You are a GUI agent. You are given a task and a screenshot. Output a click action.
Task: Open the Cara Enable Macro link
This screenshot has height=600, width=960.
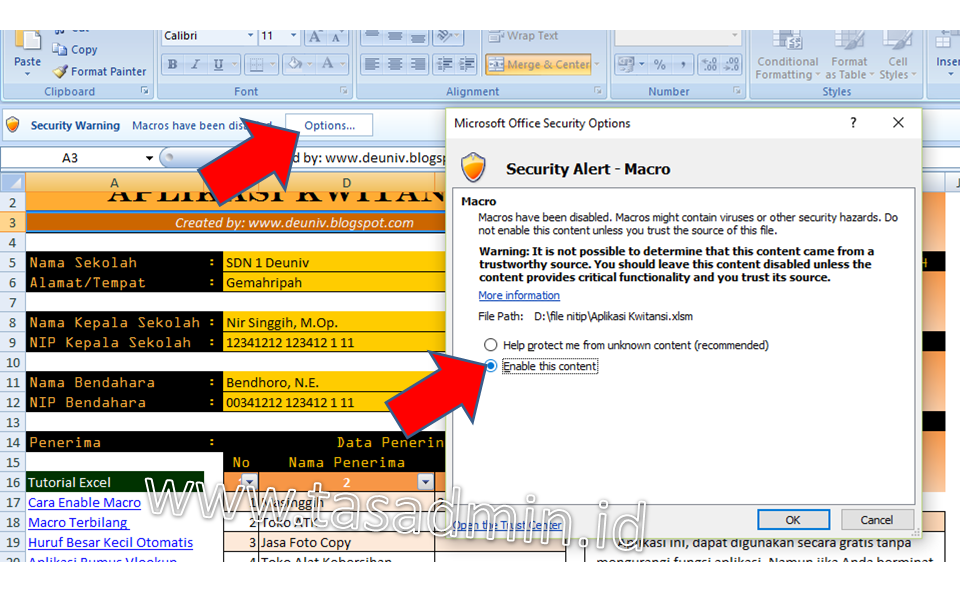coord(84,503)
